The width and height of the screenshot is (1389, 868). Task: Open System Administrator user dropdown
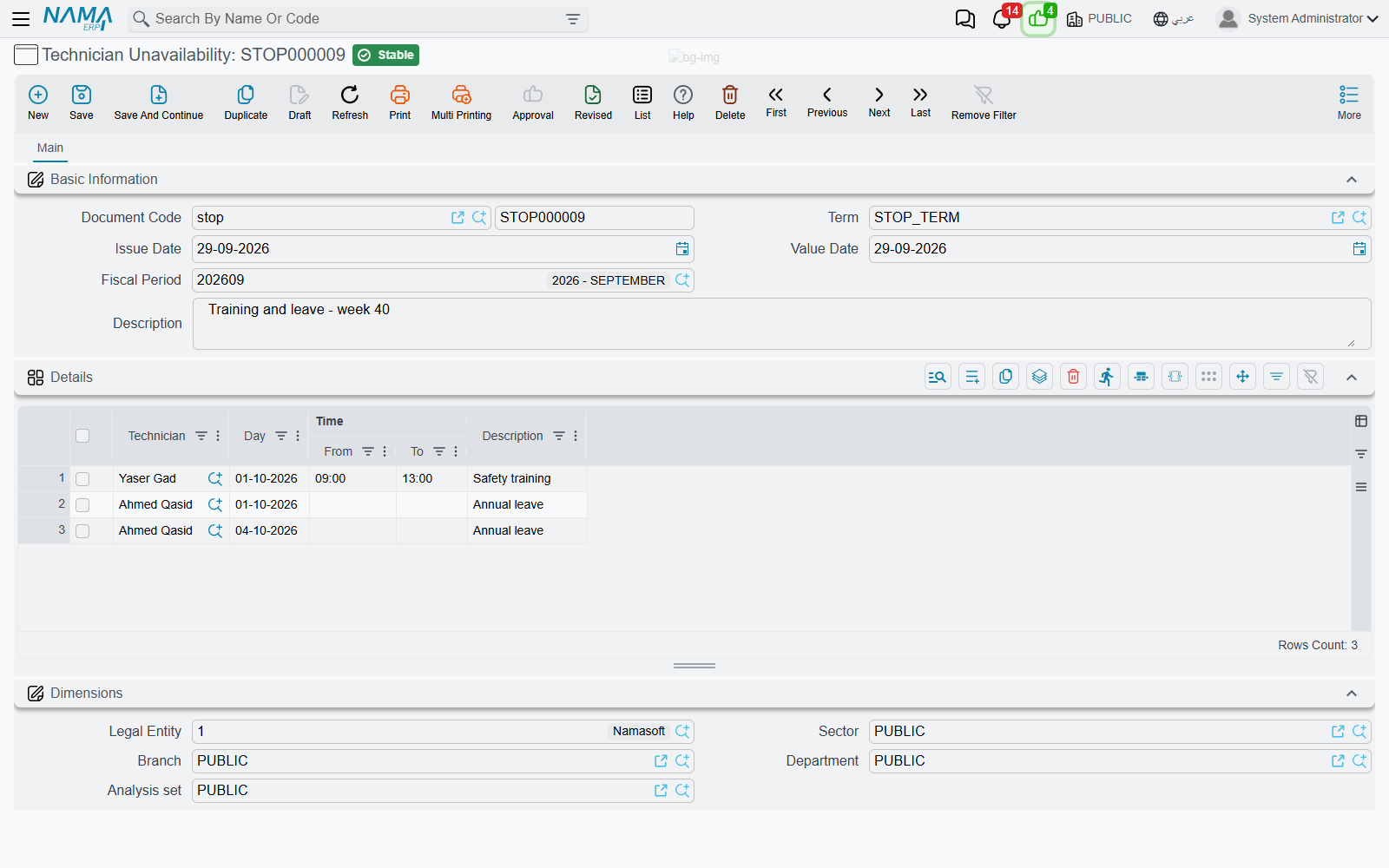(1298, 18)
